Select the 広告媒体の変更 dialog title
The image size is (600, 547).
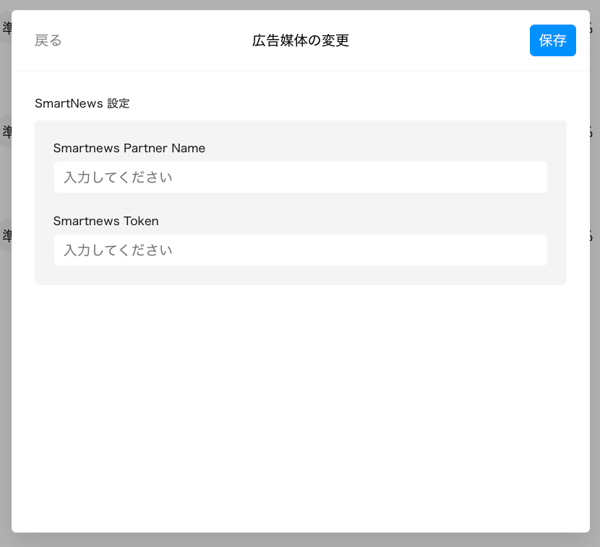300,41
